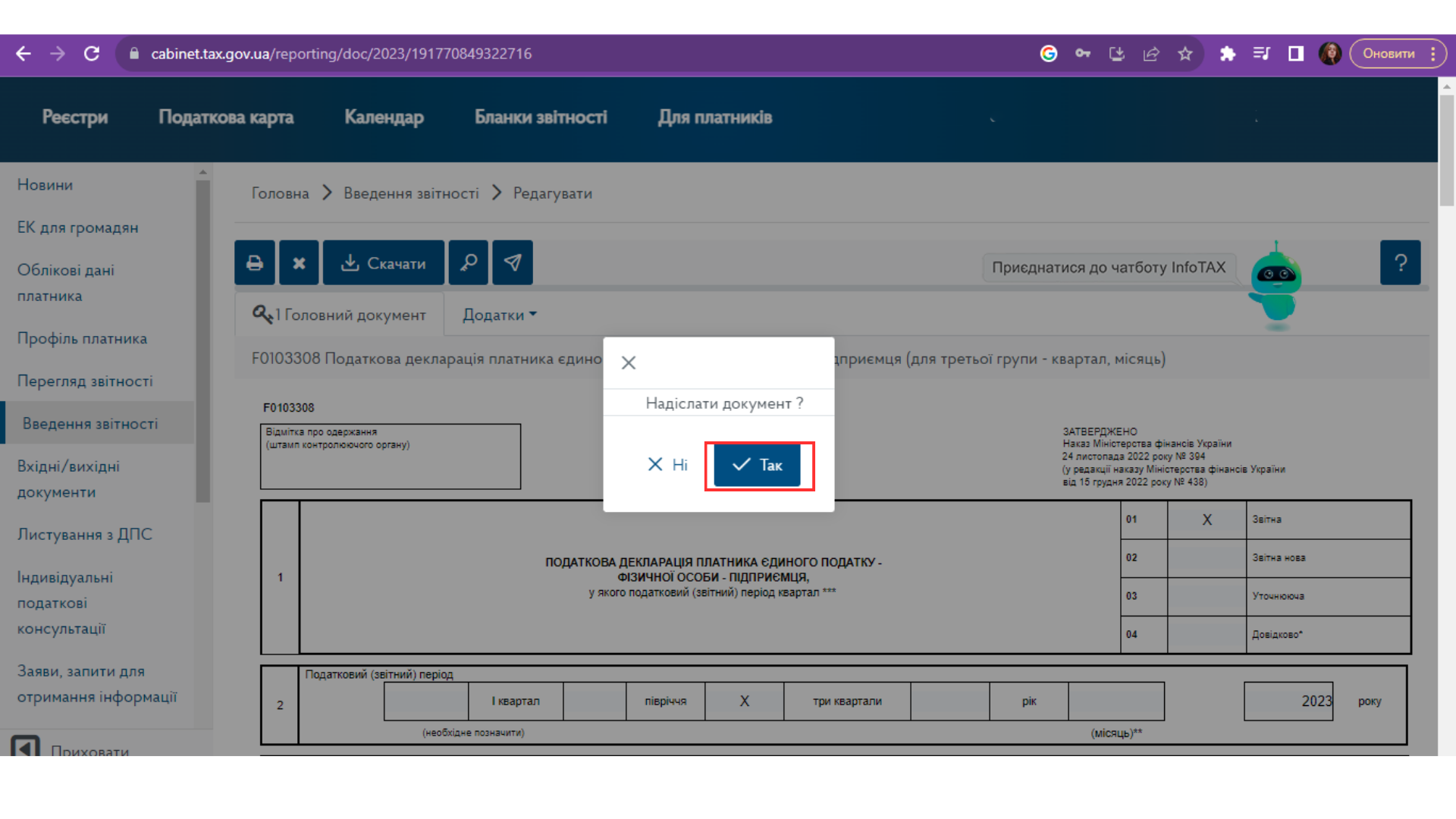Open the question mark help button
Viewport: 1456px width, 819px height.
click(1400, 263)
